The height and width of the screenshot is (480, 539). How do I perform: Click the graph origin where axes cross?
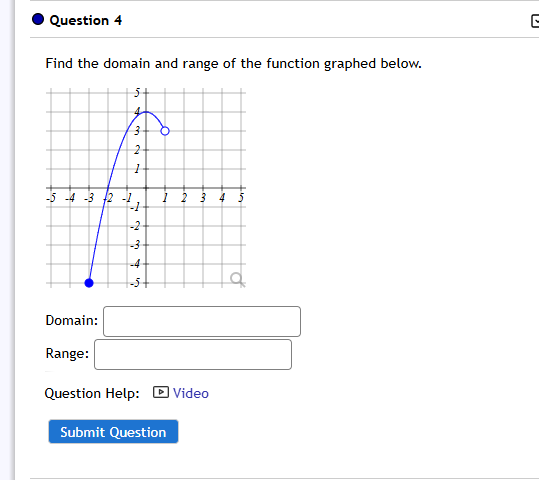[146, 188]
